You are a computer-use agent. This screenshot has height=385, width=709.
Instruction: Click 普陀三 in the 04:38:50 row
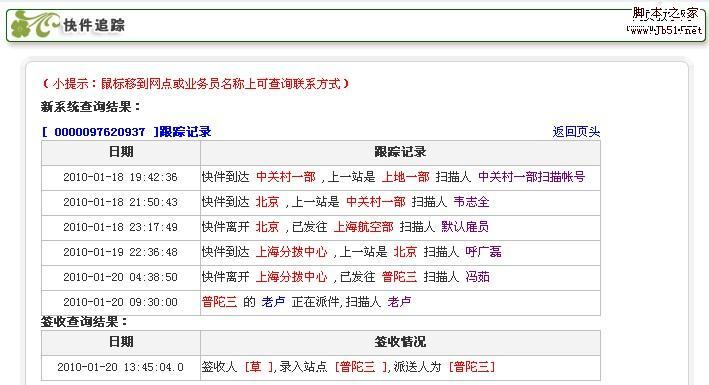point(399,276)
